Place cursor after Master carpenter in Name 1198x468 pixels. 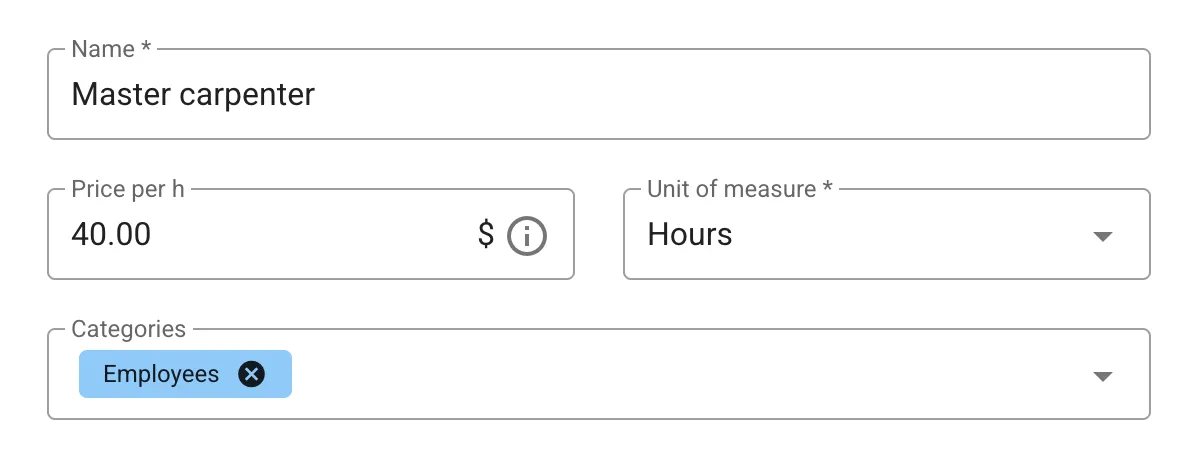(318, 95)
